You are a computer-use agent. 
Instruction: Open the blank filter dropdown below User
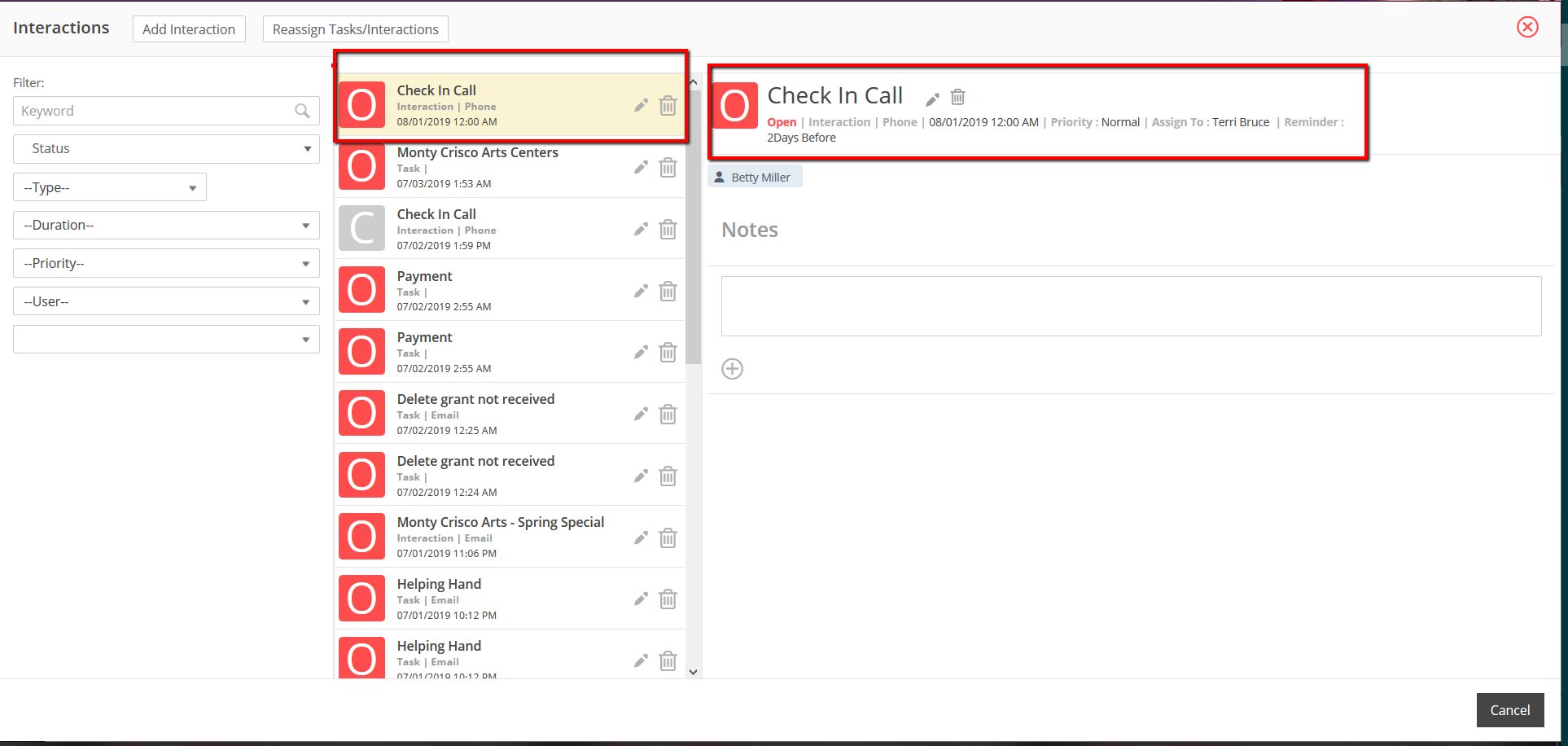point(166,340)
